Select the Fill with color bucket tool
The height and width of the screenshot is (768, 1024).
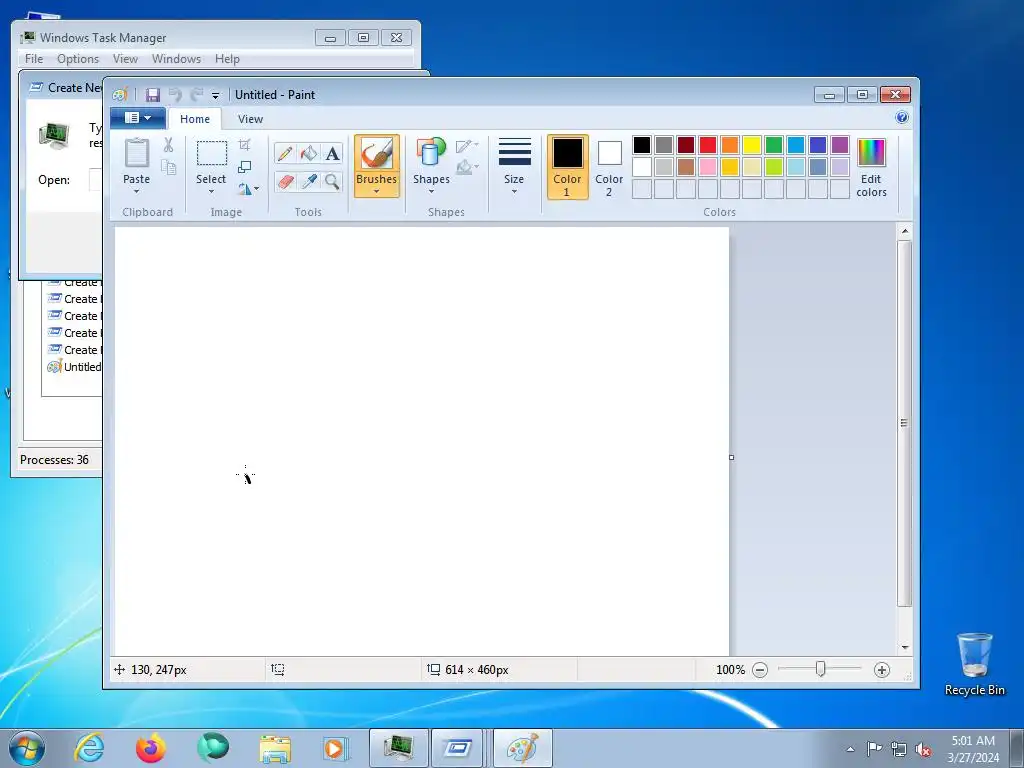(x=308, y=153)
